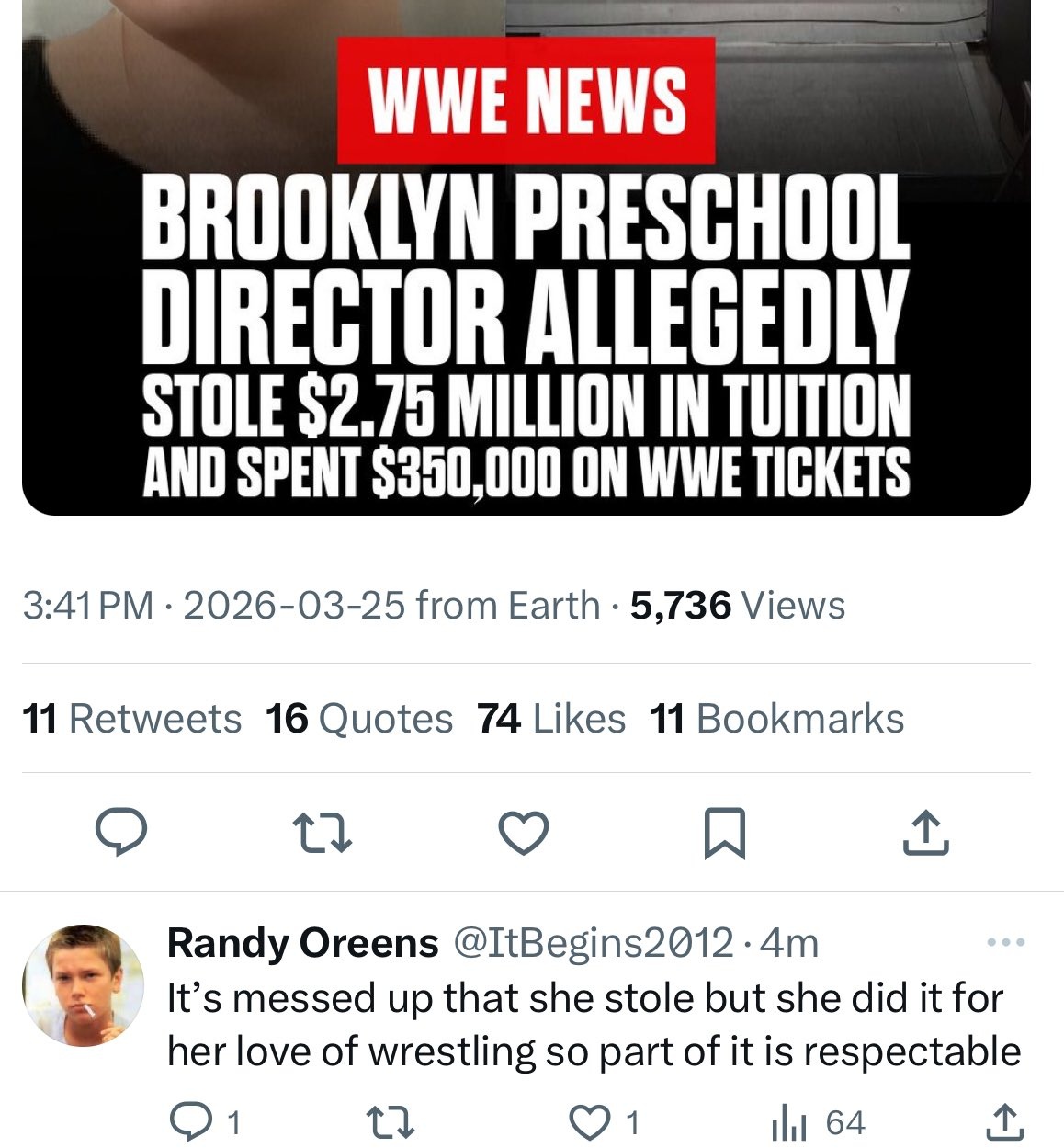
Task: Open Randy Oreens profile picture
Action: click(83, 985)
